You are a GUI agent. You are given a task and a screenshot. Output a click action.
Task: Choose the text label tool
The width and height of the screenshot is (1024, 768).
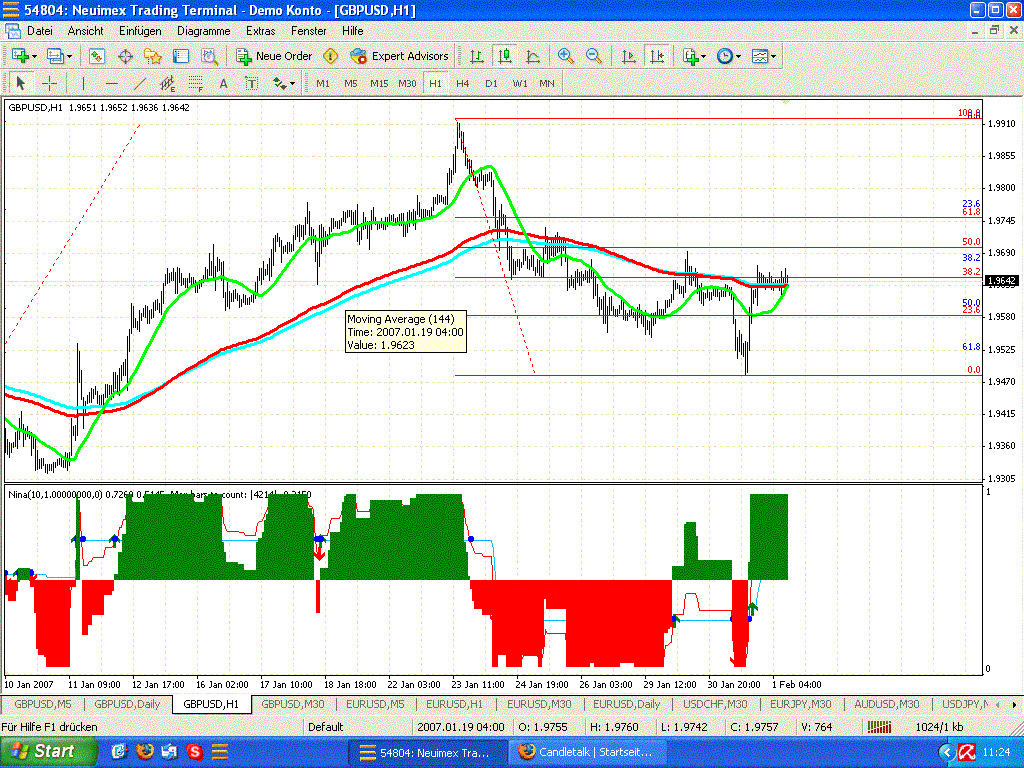[x=223, y=83]
